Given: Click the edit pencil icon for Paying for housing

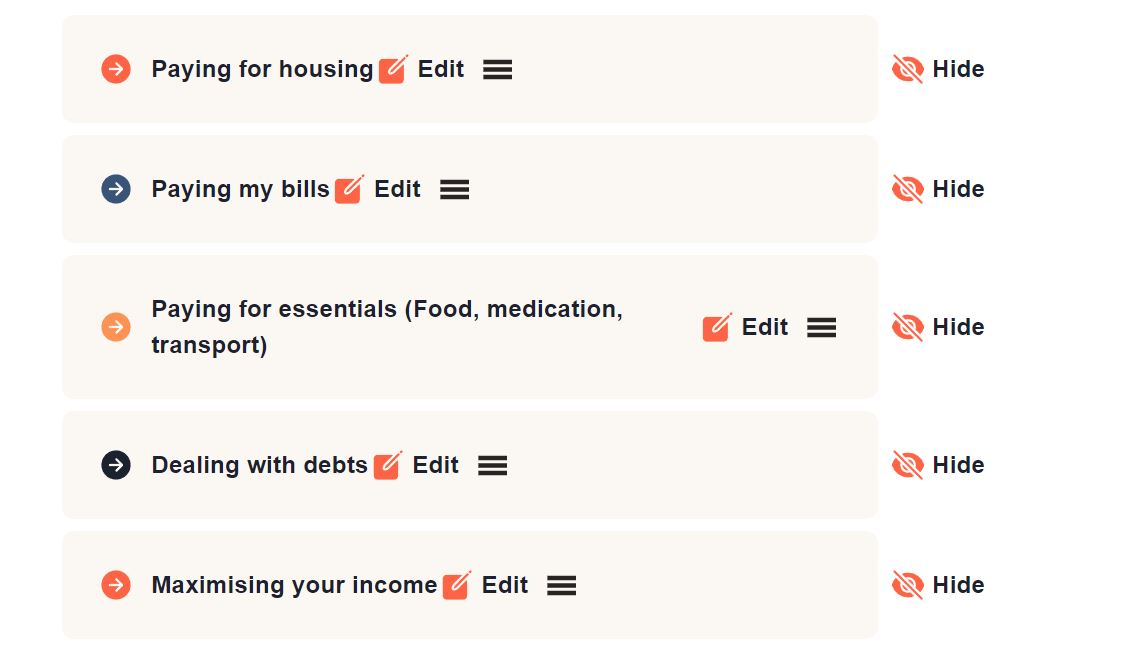Looking at the screenshot, I should click(x=392, y=69).
